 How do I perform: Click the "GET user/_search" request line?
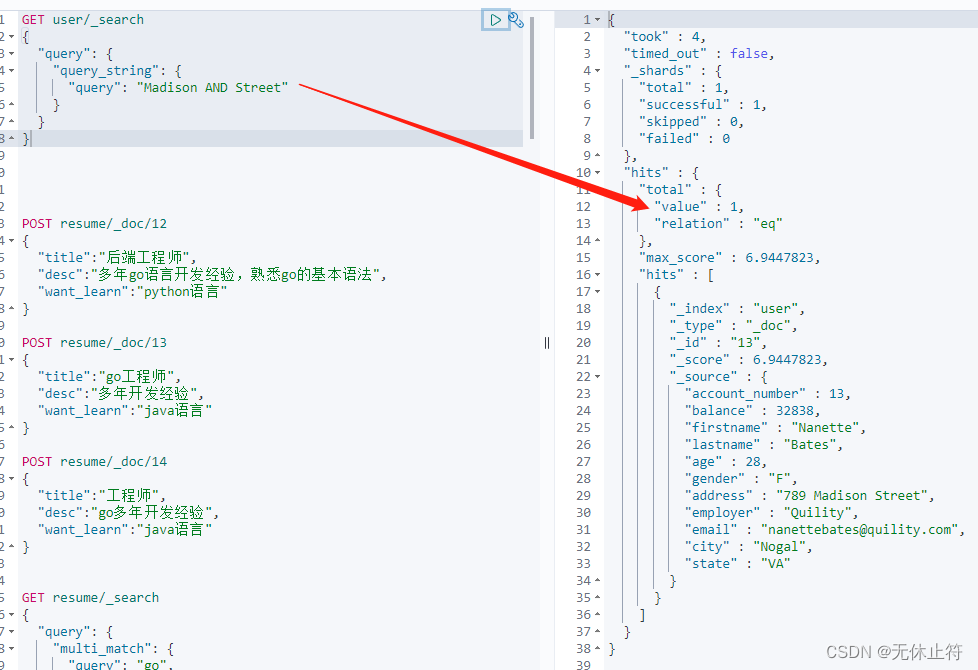pos(83,20)
